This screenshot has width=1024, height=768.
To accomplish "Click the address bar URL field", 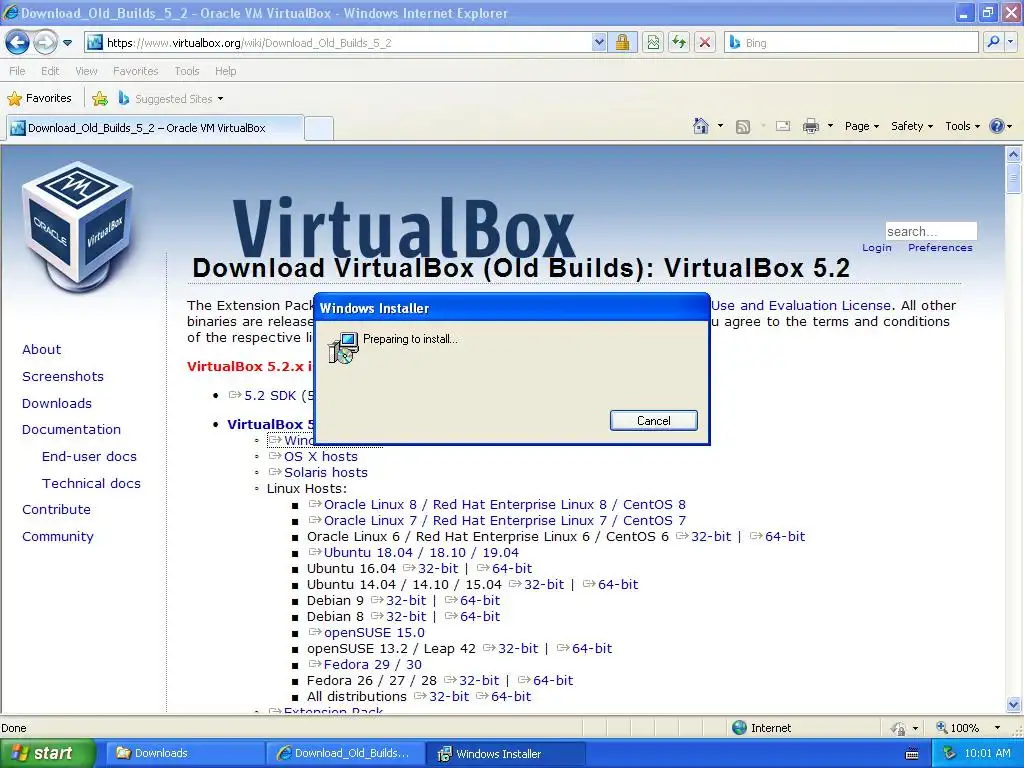I will (x=338, y=42).
